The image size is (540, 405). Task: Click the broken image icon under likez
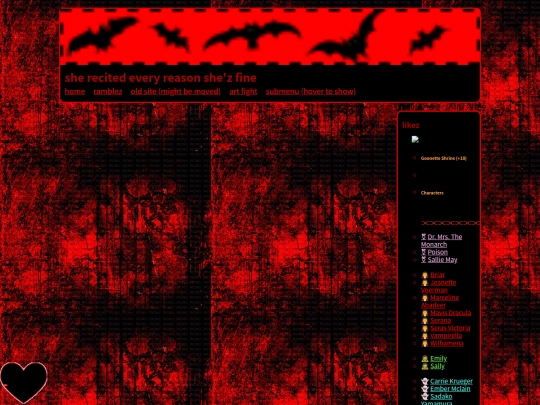415,139
